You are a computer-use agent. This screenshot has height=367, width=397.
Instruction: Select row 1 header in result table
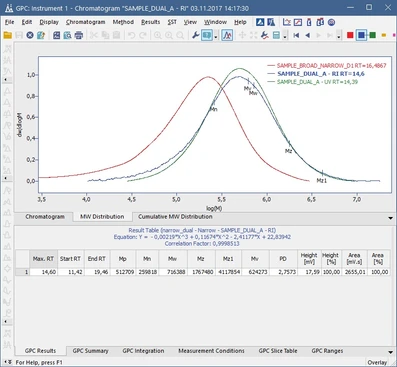pyautogui.click(x=23, y=272)
